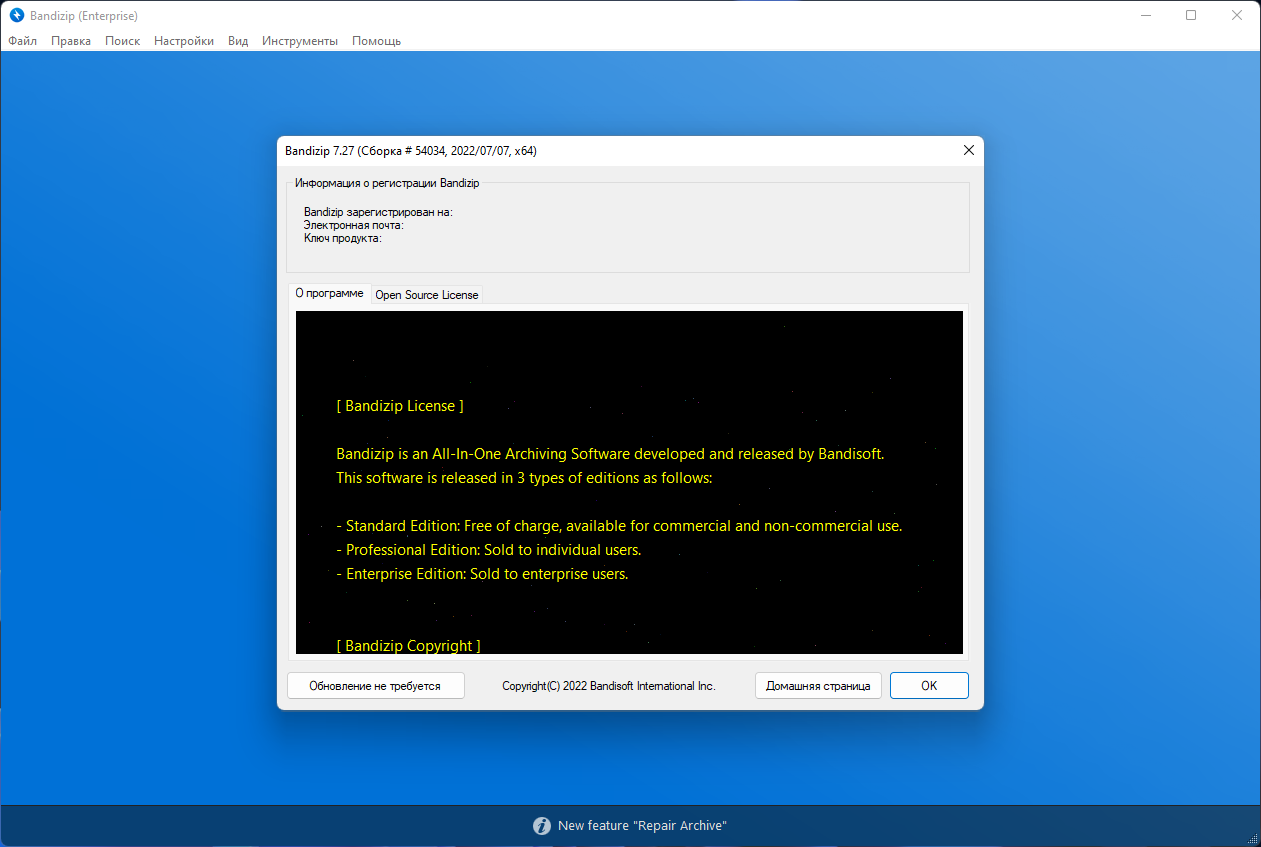Click the Enterprise Edition line
Screen dimensions: 1261x847
[482, 574]
